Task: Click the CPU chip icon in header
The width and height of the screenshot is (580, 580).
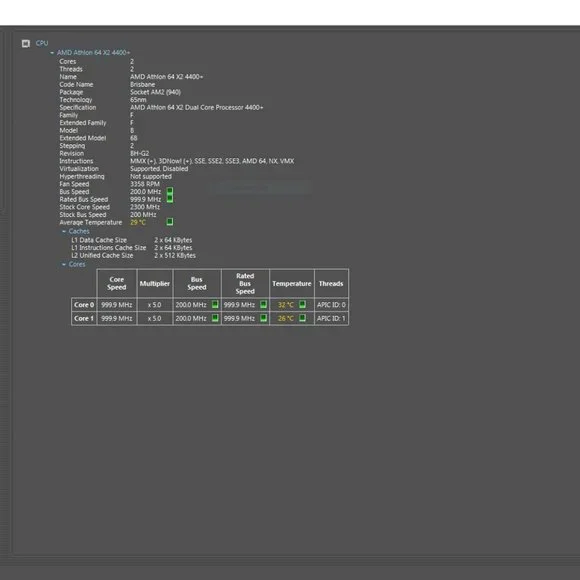Action: (x=26, y=44)
